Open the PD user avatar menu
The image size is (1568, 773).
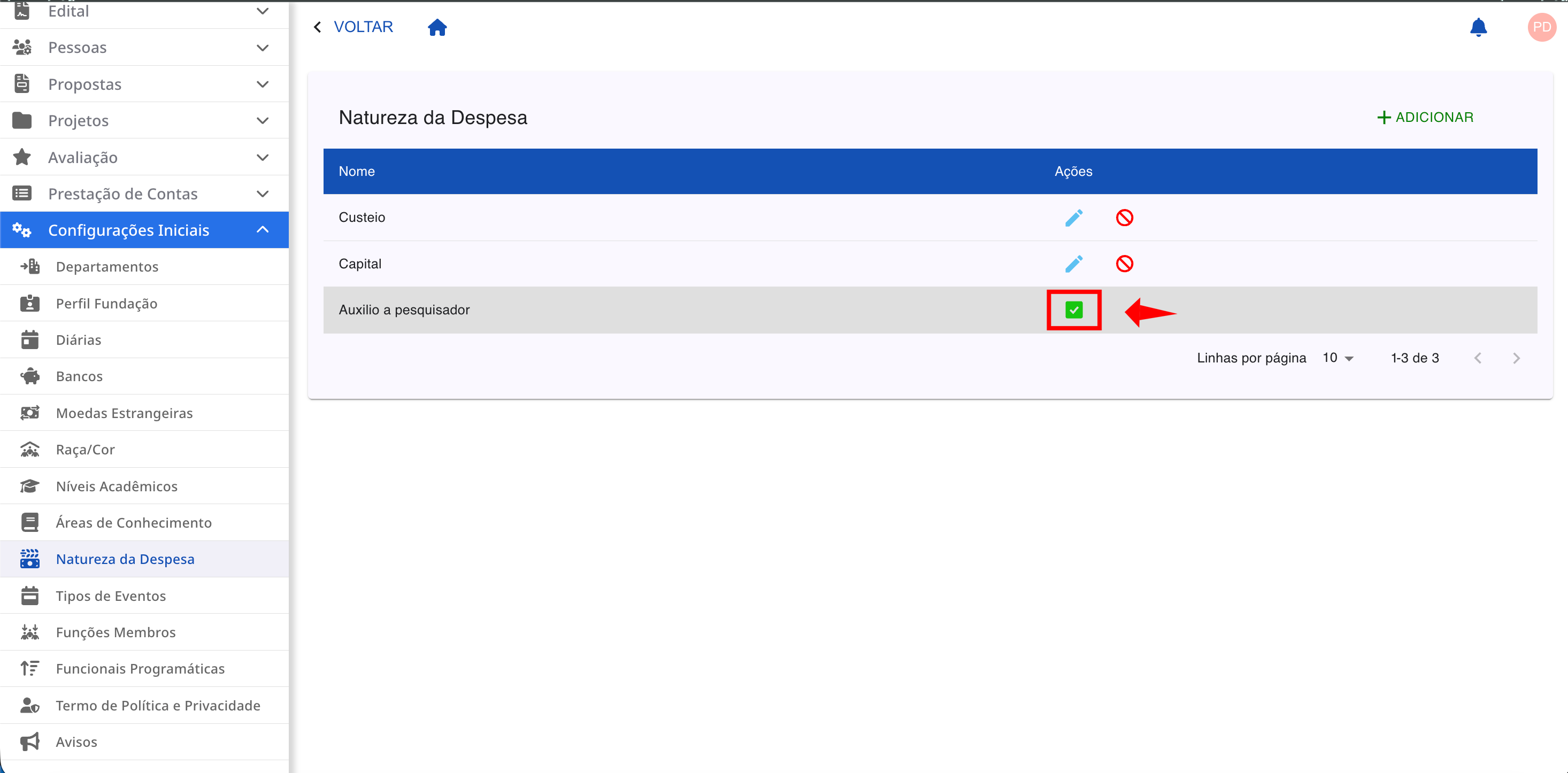(x=1541, y=27)
